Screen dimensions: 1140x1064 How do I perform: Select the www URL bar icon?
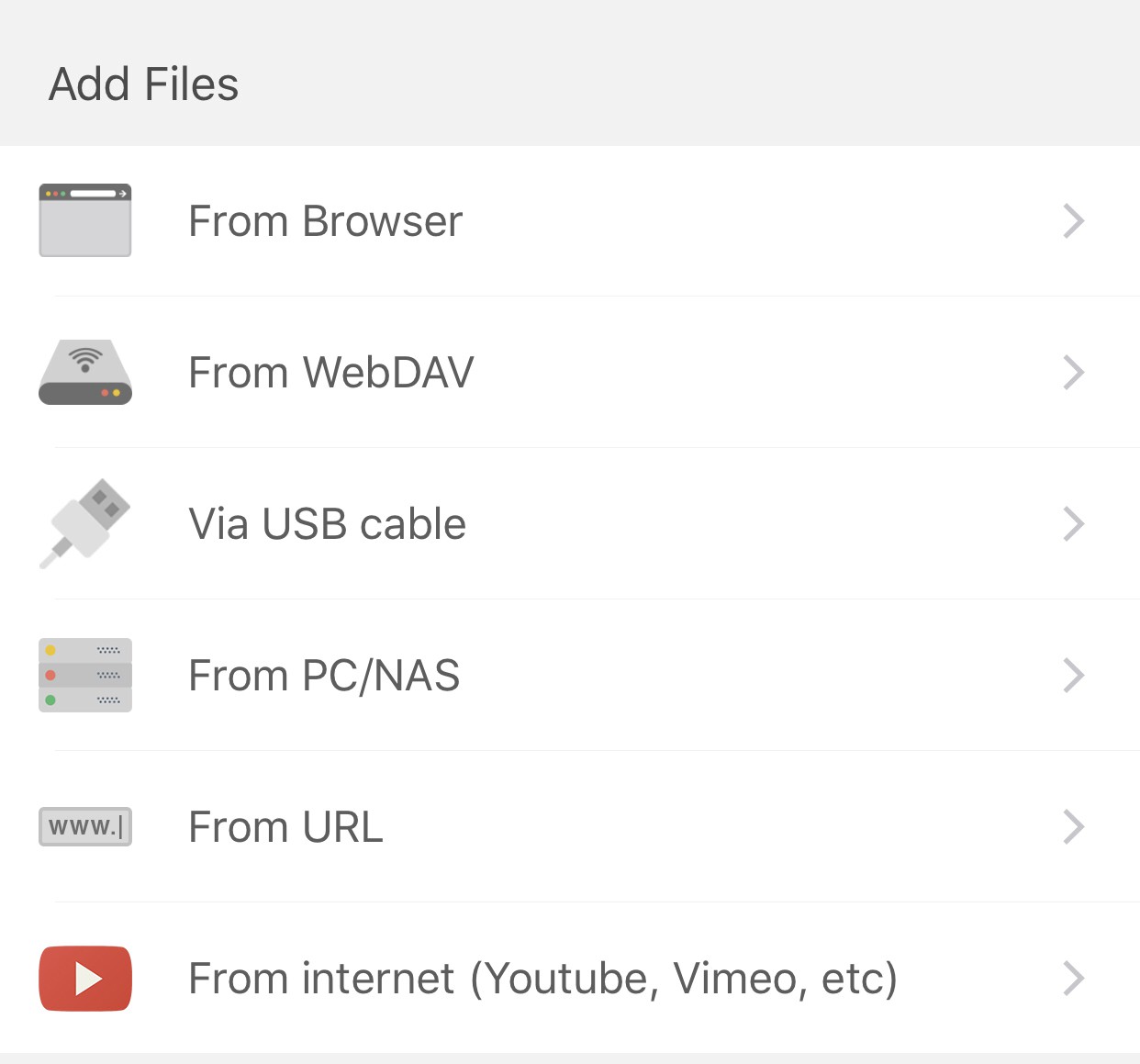(85, 826)
